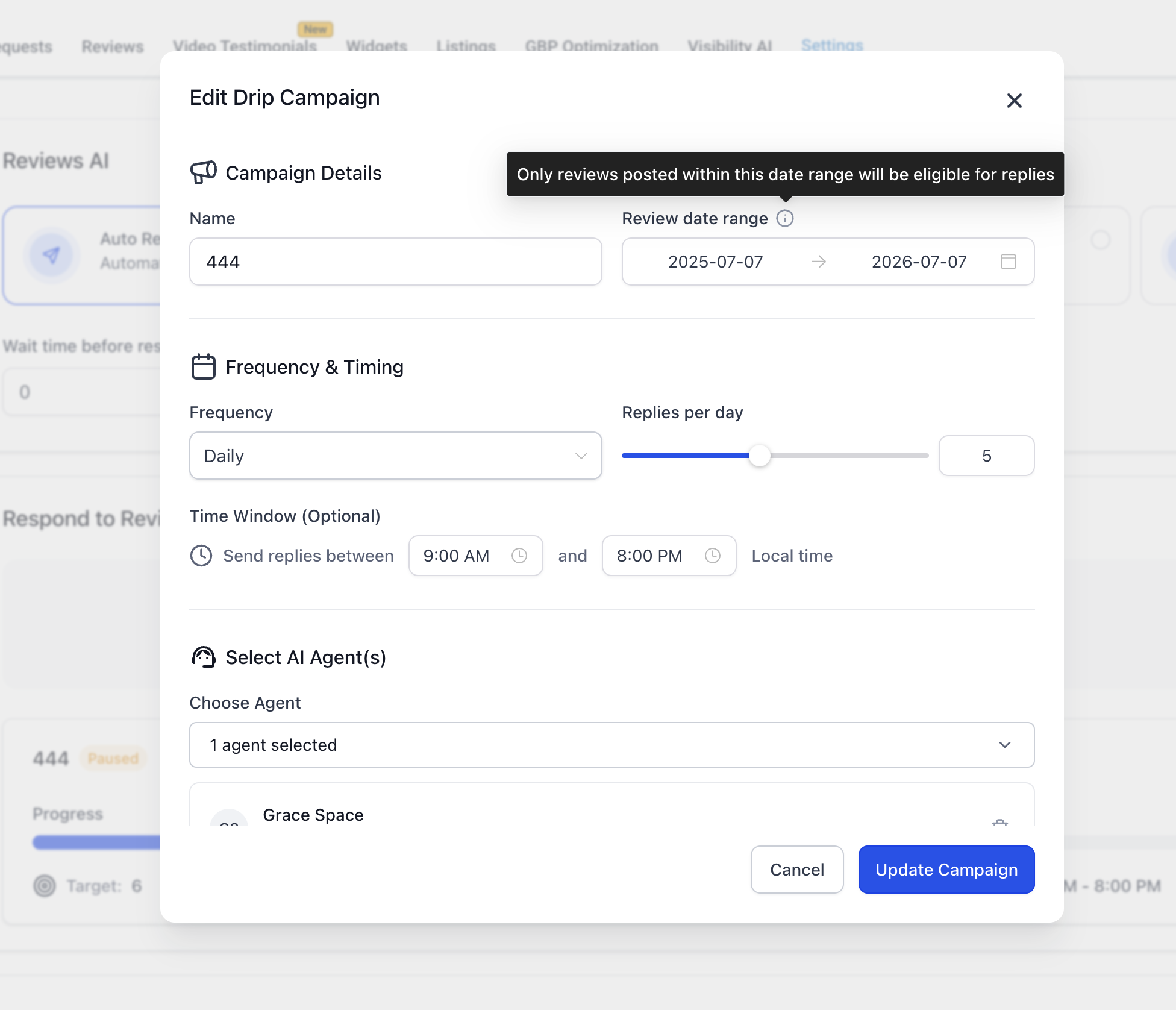The width and height of the screenshot is (1176, 1010).
Task: Open the 8:00 PM time picker
Action: (x=669, y=556)
